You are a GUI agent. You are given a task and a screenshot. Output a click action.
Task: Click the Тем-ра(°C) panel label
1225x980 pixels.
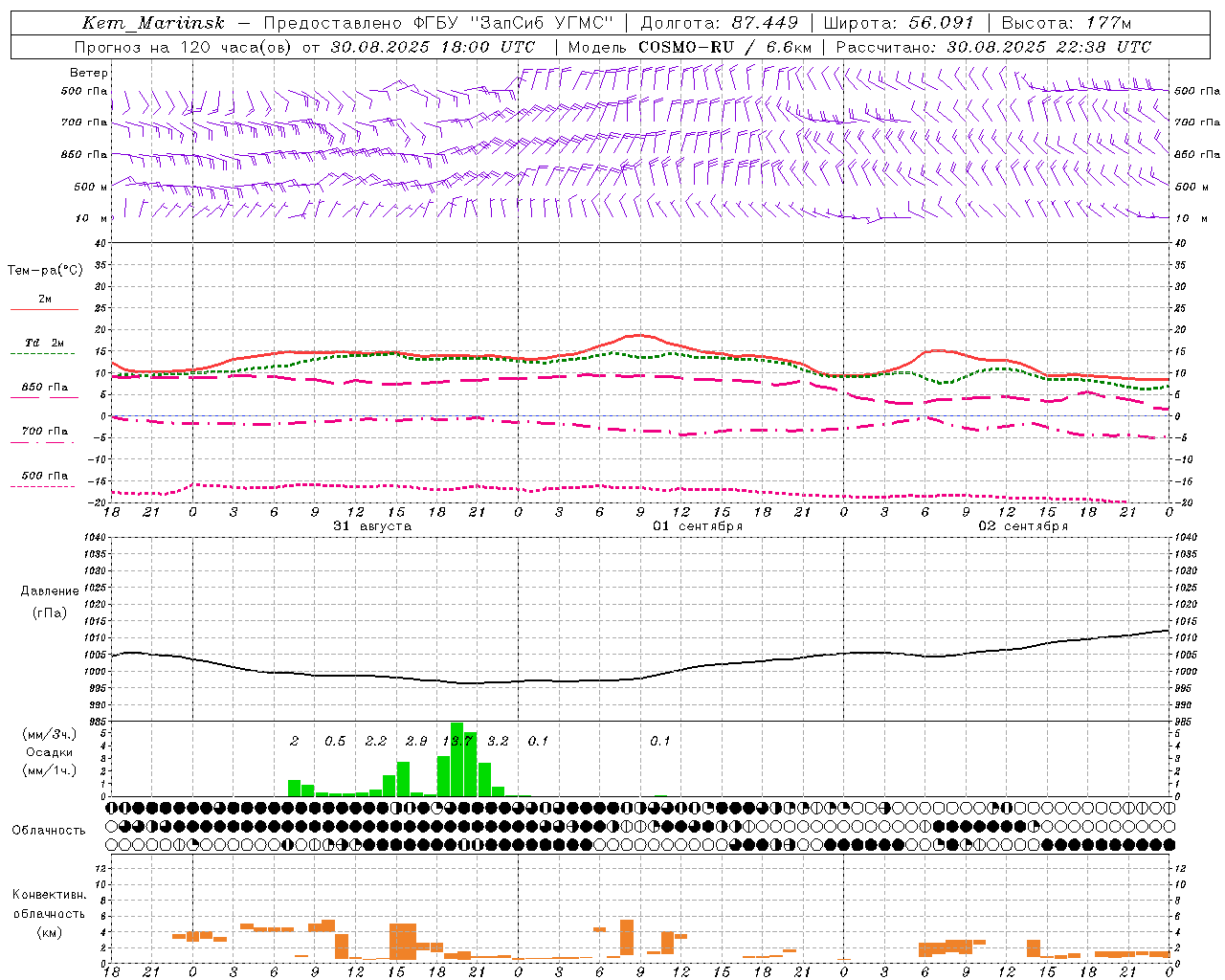(x=45, y=271)
